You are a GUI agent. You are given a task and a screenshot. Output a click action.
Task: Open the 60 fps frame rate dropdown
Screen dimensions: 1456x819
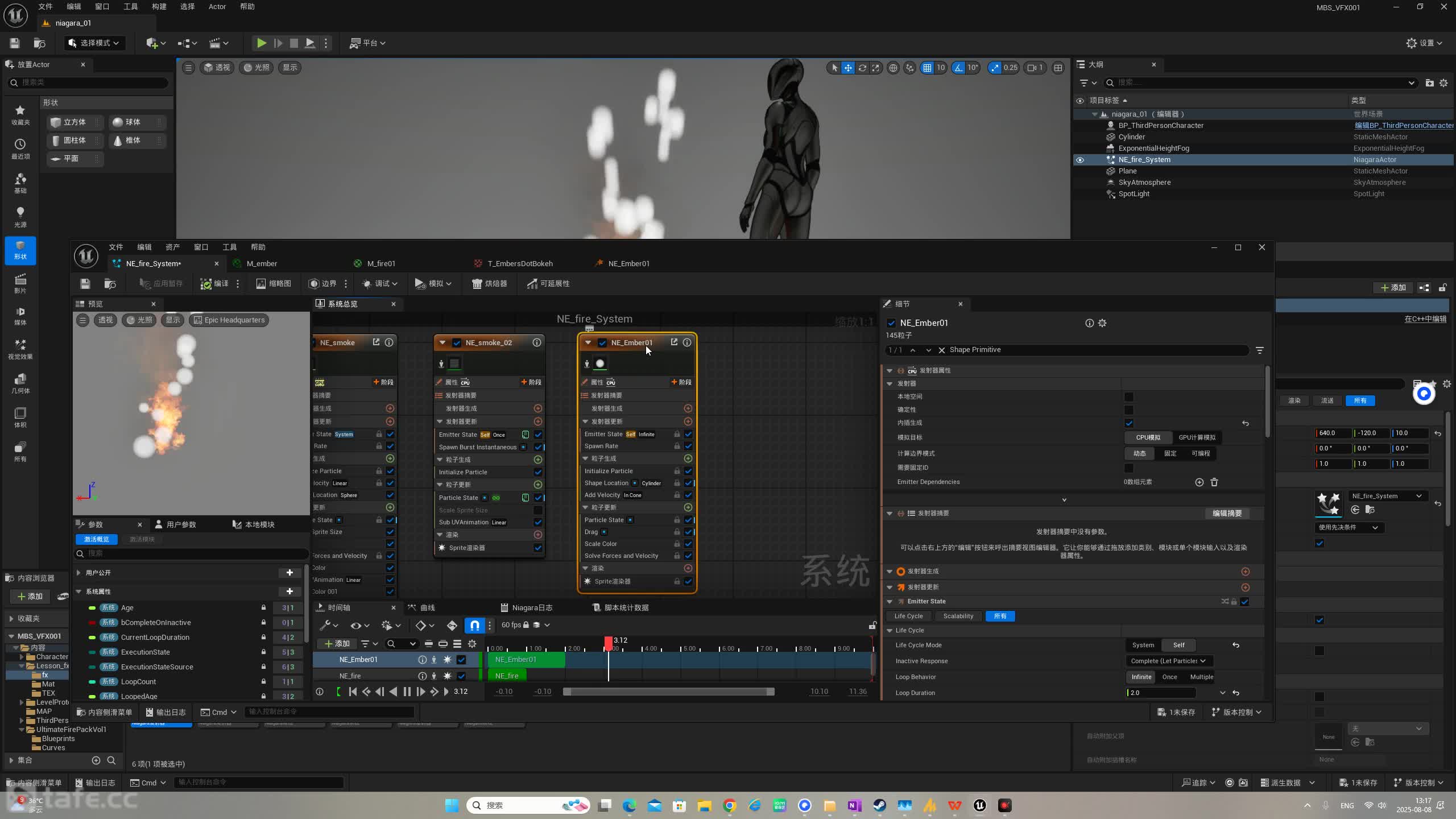(526, 625)
